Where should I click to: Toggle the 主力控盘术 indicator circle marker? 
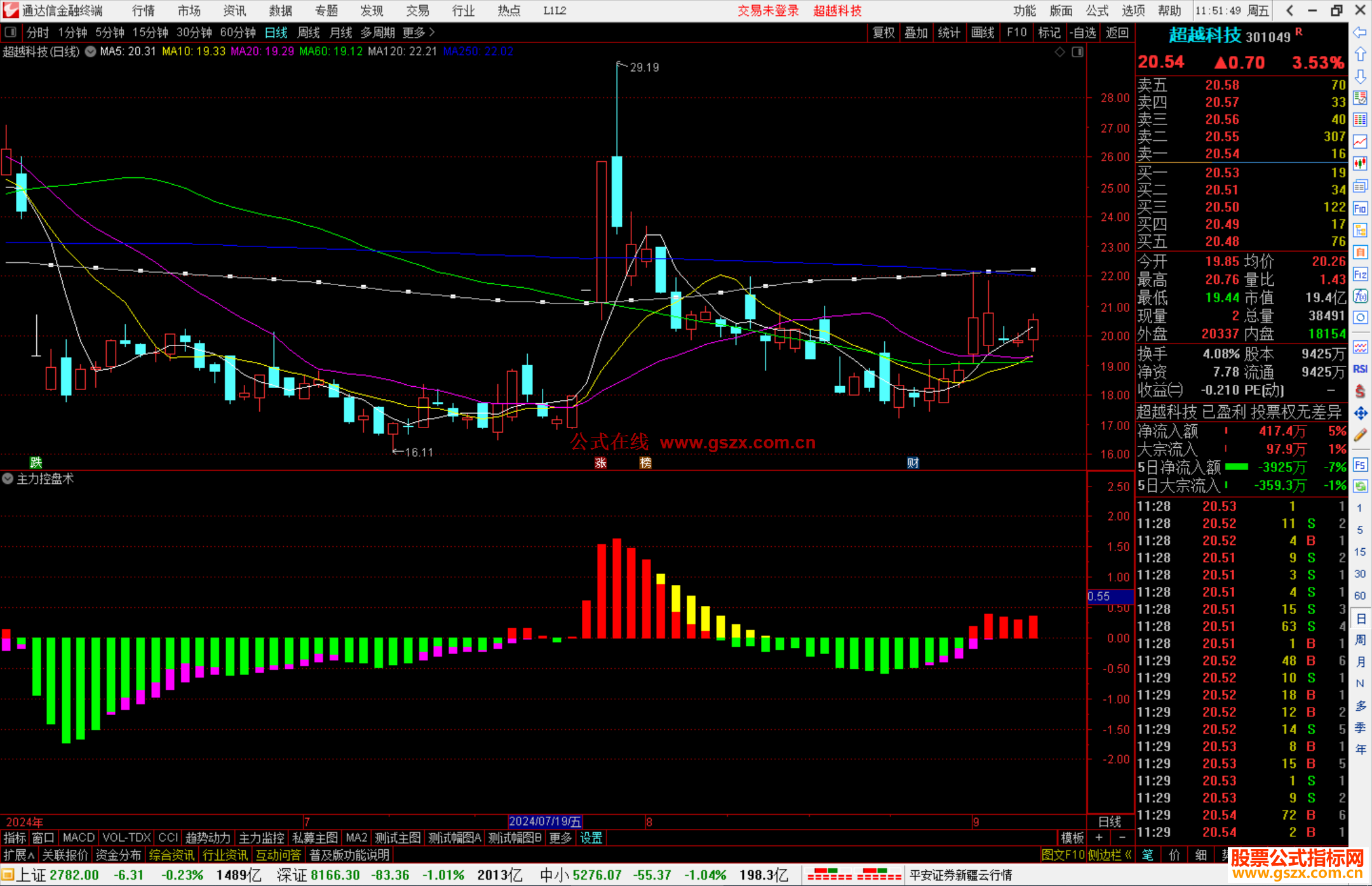pyautogui.click(x=8, y=479)
